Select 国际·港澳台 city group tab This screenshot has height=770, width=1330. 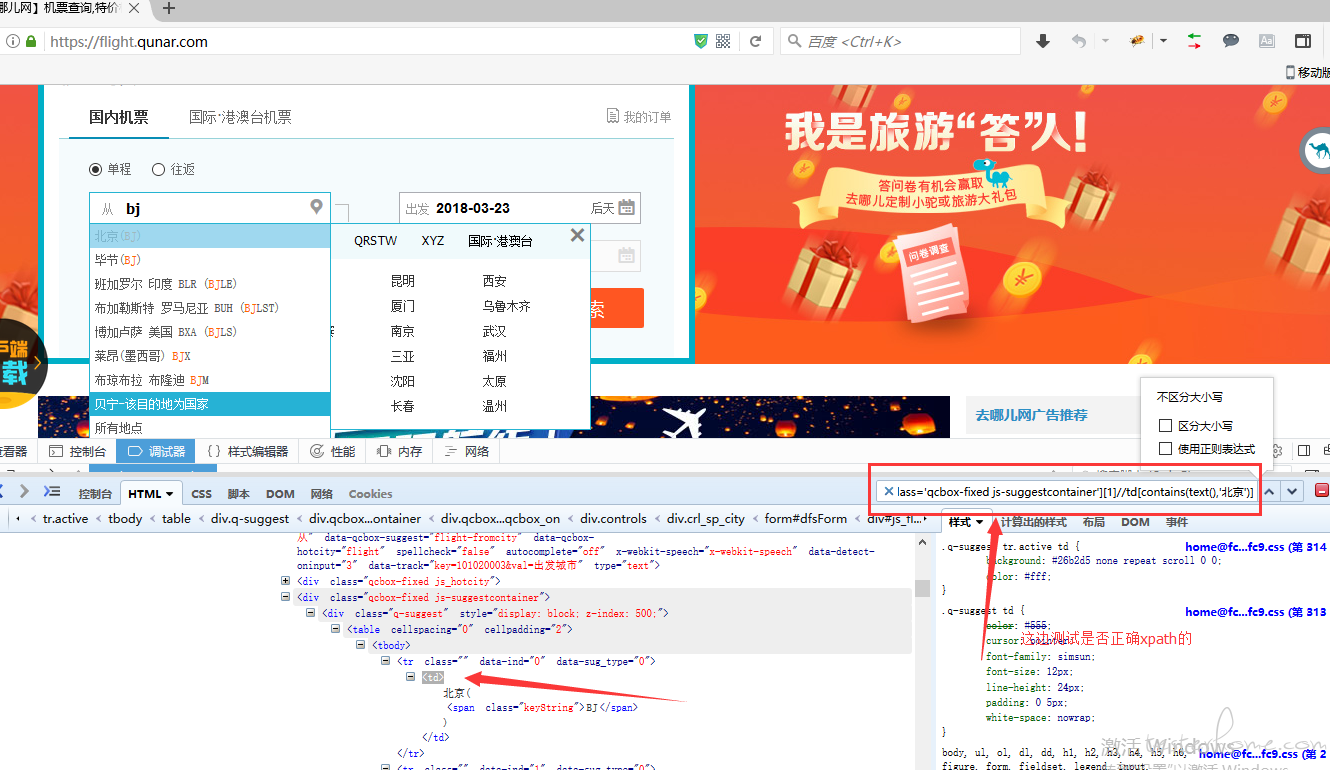500,241
